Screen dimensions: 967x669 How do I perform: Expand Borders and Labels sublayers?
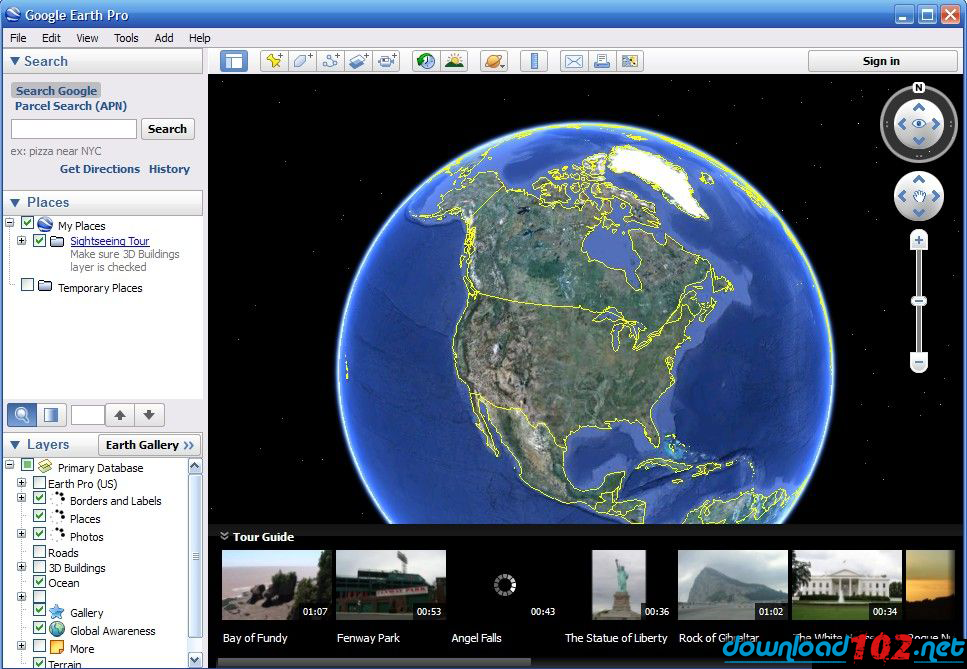pos(22,498)
